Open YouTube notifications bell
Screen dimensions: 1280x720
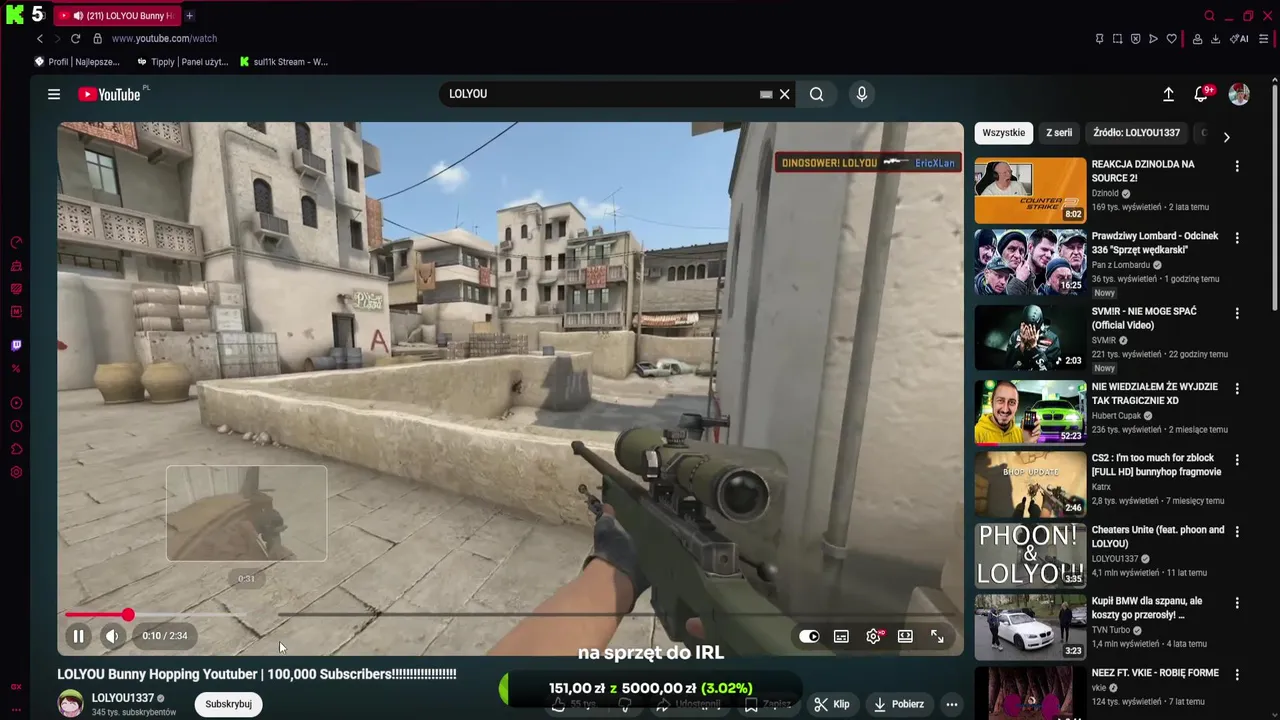pos(1201,94)
